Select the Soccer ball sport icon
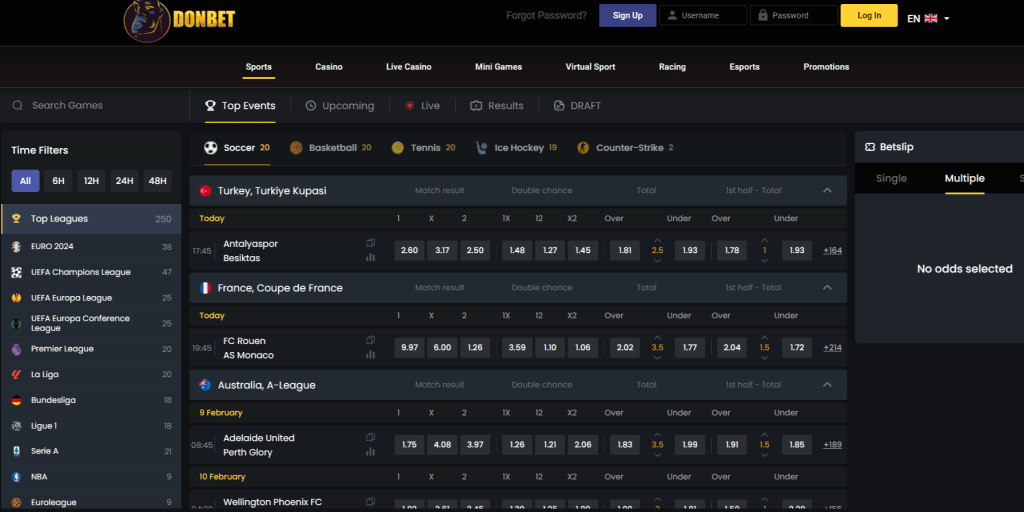This screenshot has width=1024, height=512. pyautogui.click(x=211, y=148)
